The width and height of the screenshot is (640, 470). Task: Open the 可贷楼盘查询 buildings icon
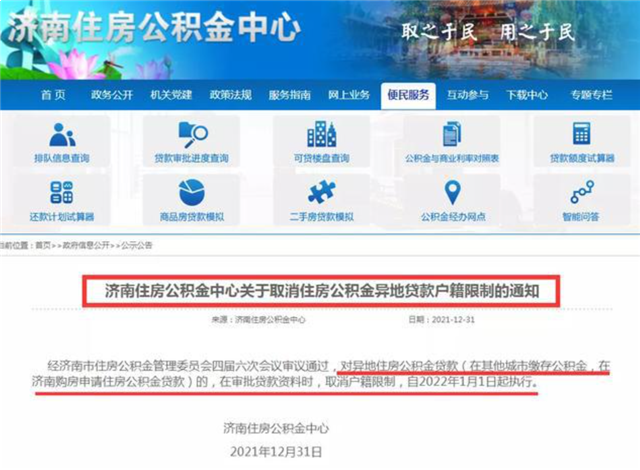(322, 134)
